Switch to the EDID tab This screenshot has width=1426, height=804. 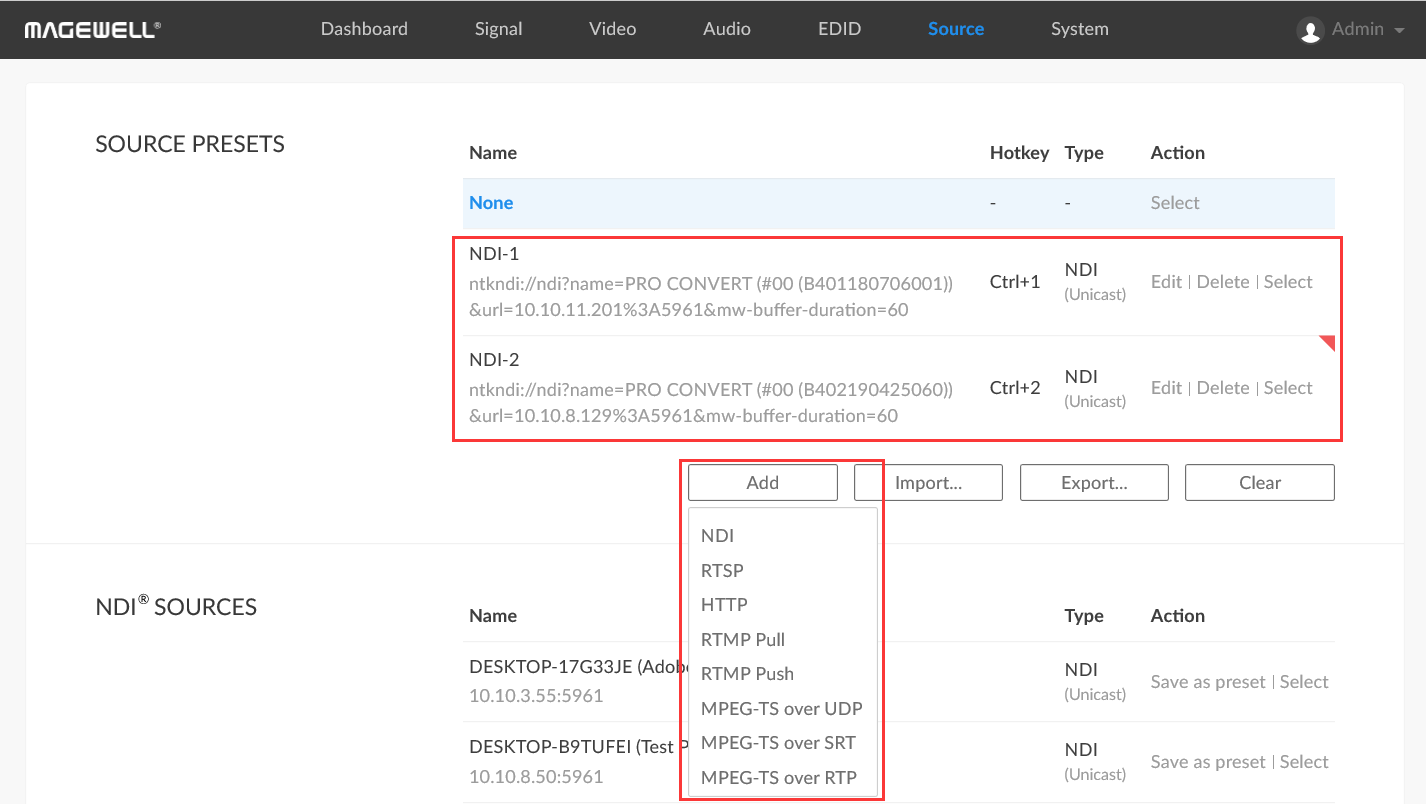[x=839, y=29]
